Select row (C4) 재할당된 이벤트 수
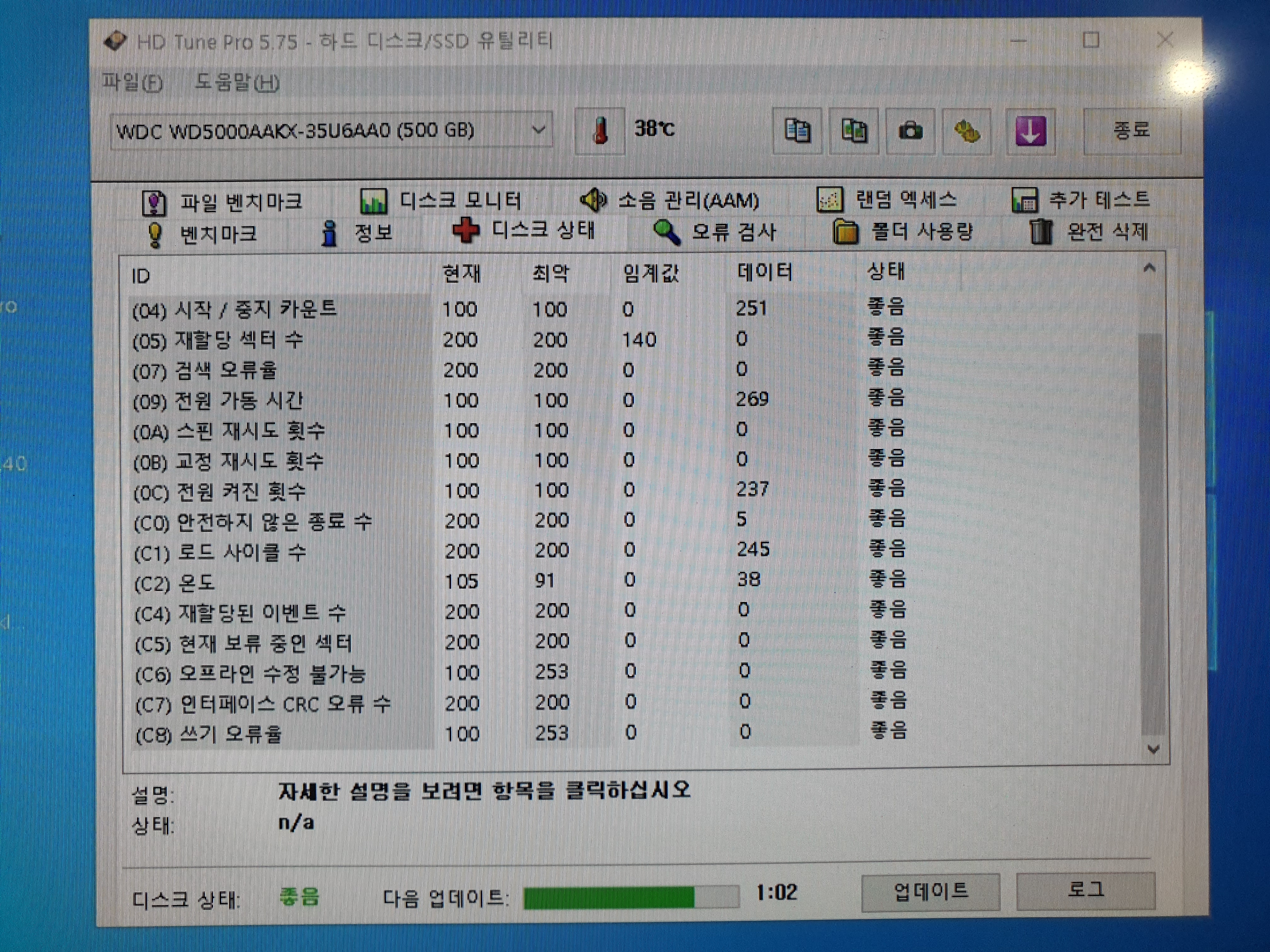The height and width of the screenshot is (952, 1270). [520, 612]
